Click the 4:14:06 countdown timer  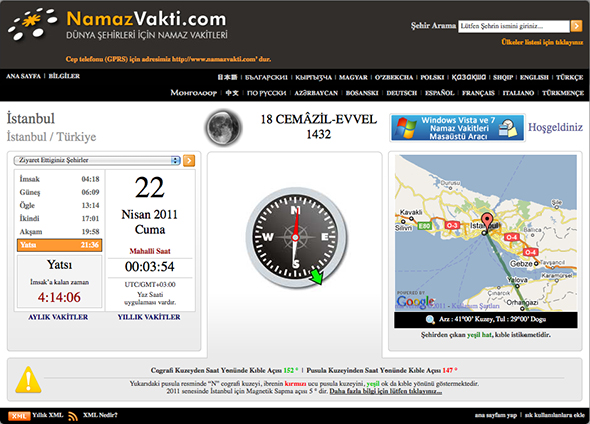pos(59,297)
